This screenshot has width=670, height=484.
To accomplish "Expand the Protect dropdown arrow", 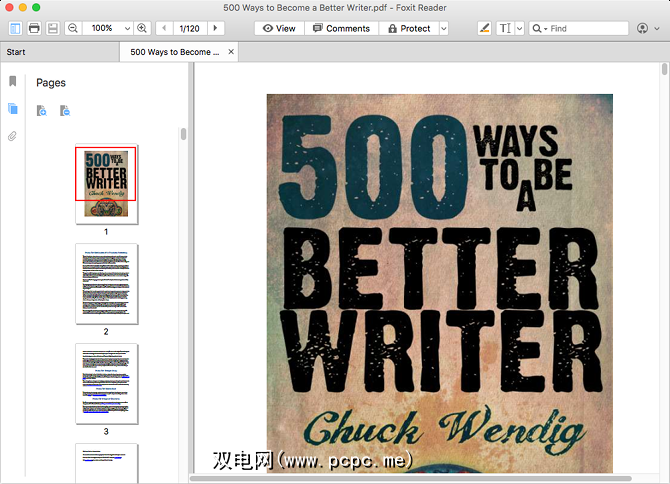I will pos(444,29).
